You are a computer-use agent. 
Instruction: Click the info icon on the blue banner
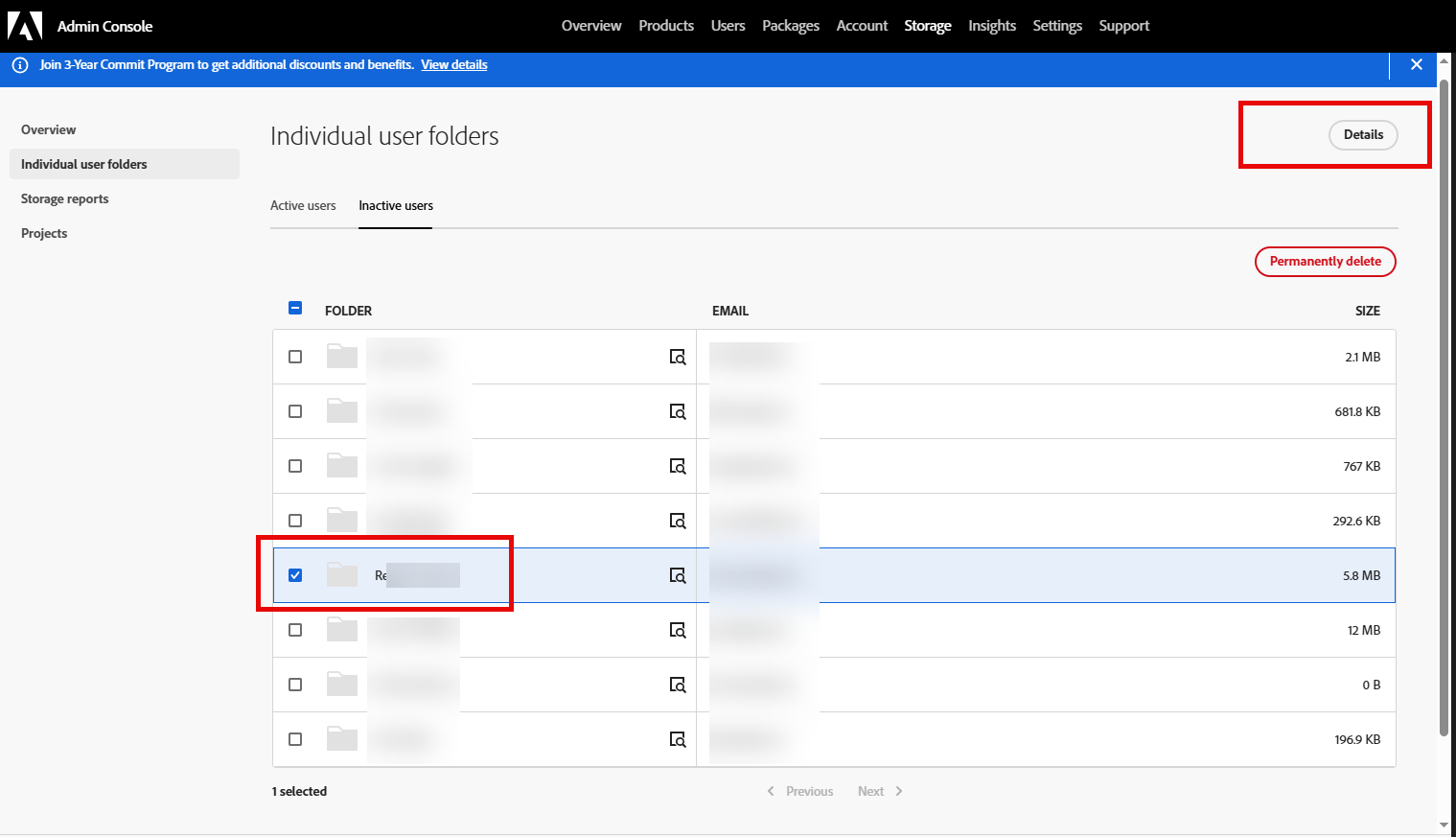click(20, 64)
